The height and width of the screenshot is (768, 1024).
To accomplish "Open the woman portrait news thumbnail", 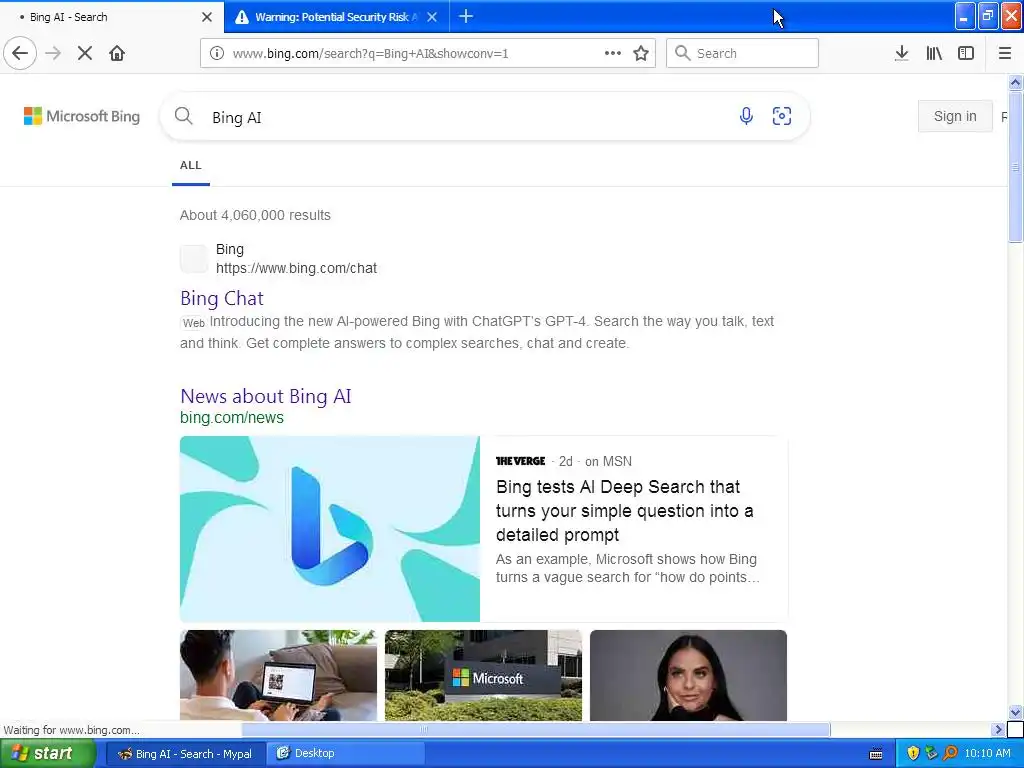I will [x=688, y=675].
